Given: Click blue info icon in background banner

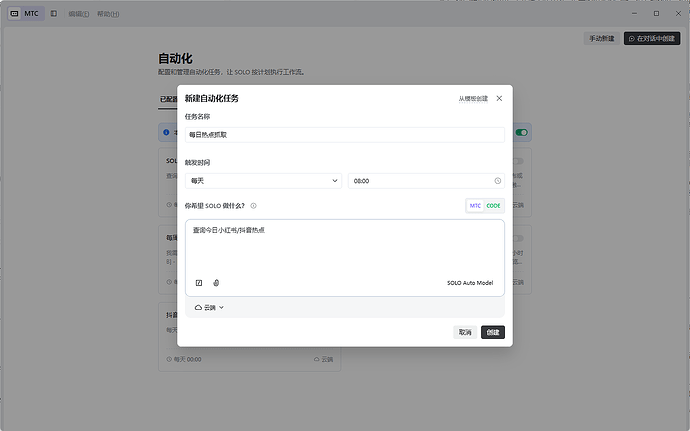Looking at the screenshot, I should point(166,132).
